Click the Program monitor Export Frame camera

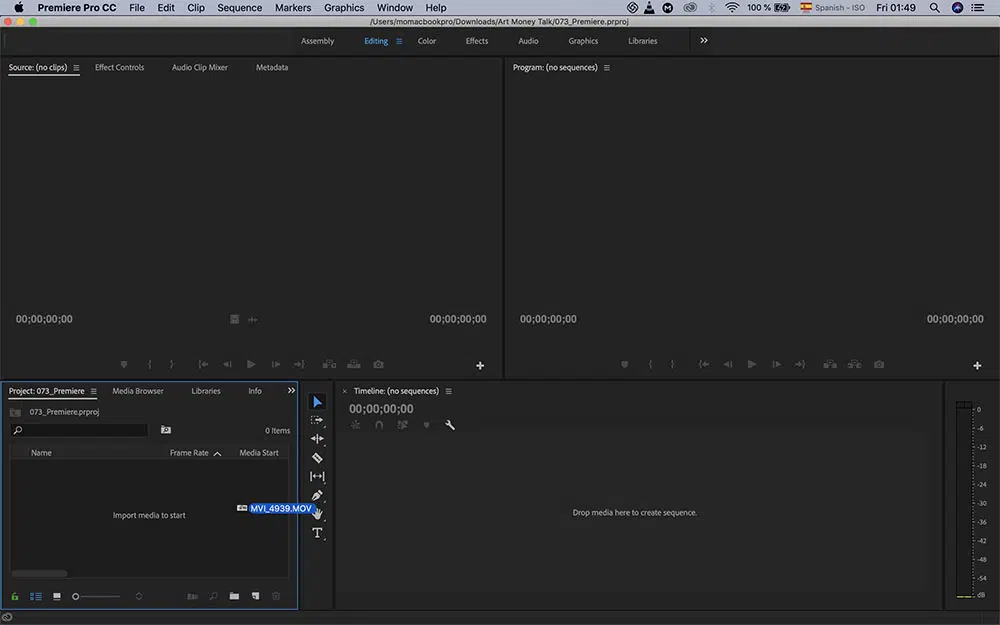click(879, 364)
